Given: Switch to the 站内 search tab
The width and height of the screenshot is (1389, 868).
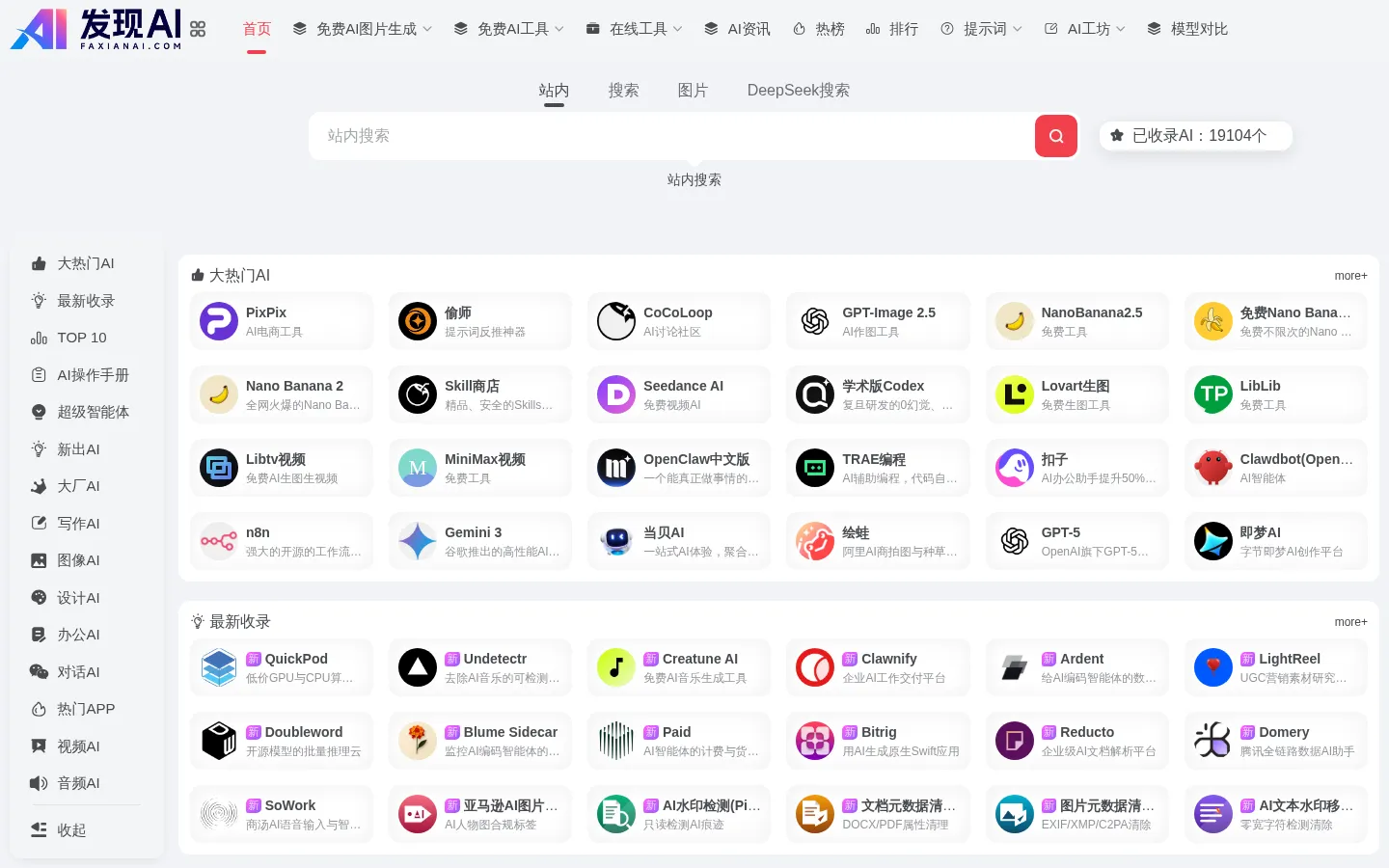Looking at the screenshot, I should [554, 90].
